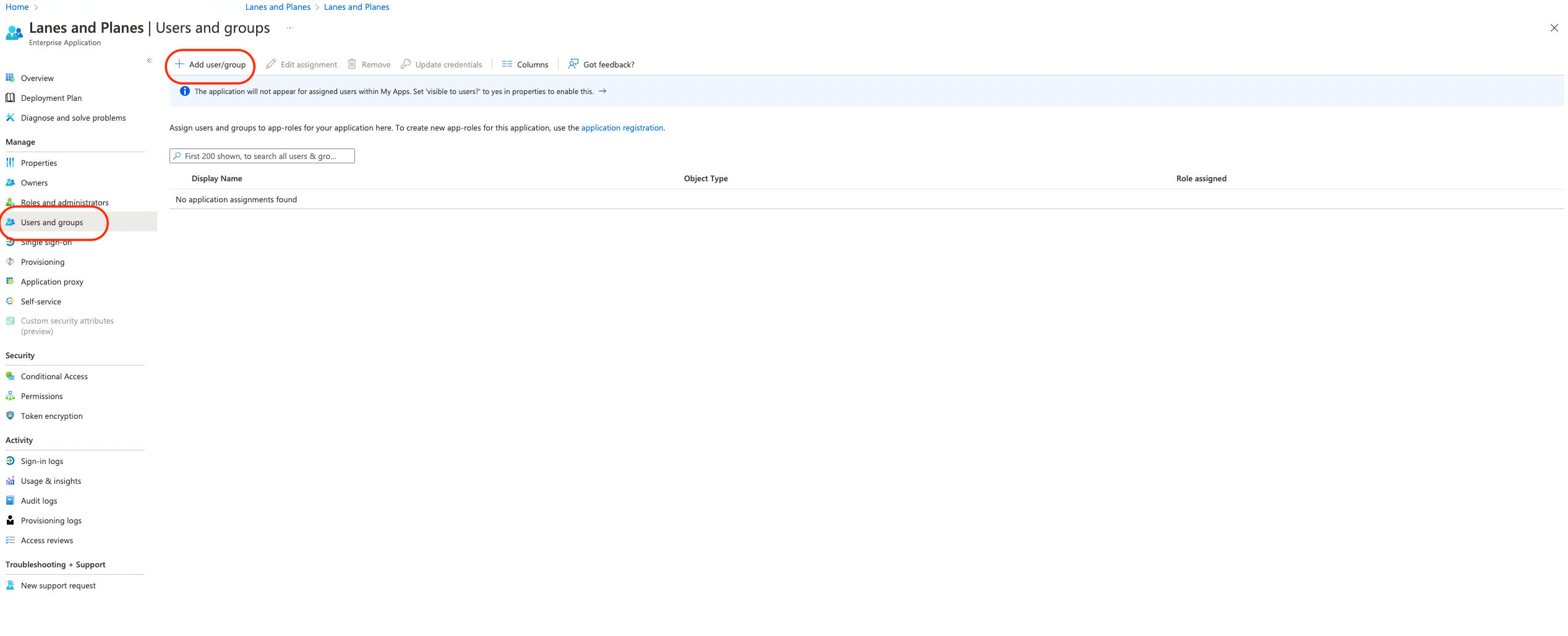Click the Provisioning logs person icon
1568x636 pixels.
(x=10, y=520)
